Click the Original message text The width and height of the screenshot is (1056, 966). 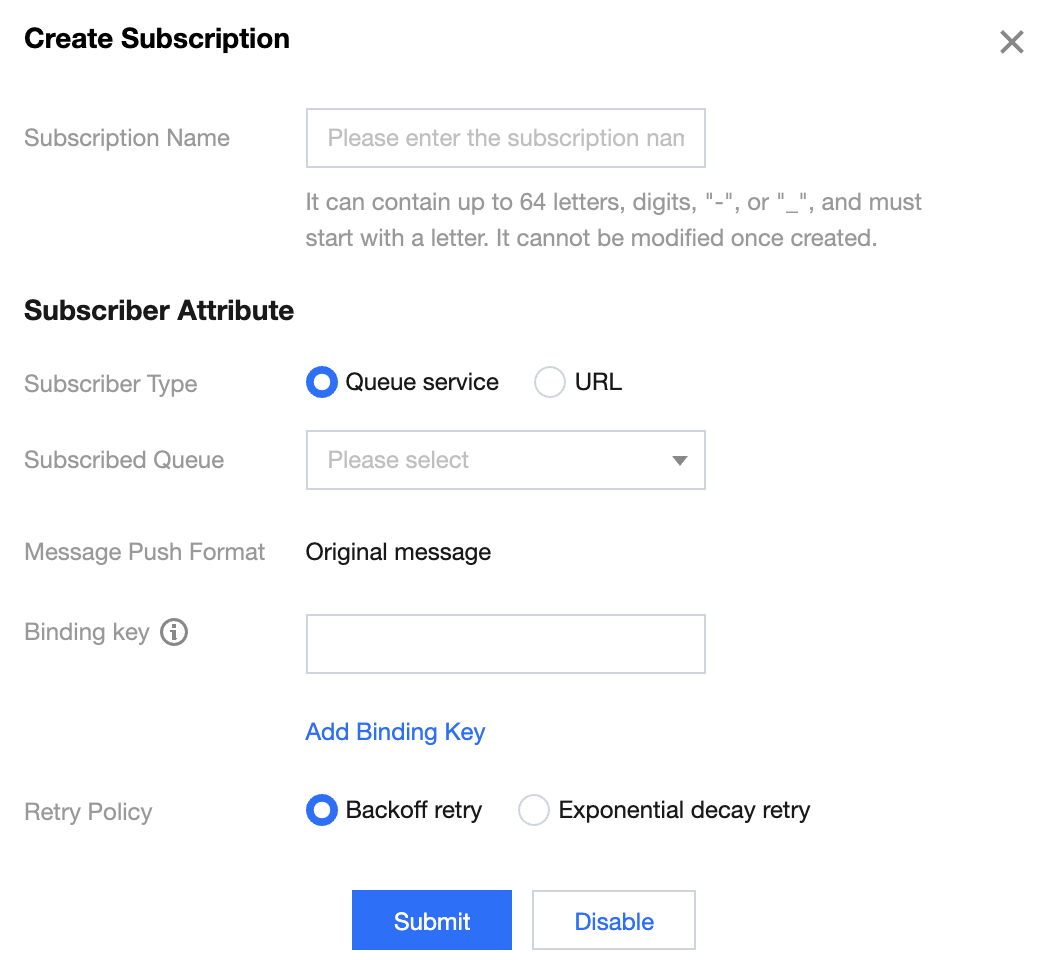click(x=398, y=552)
